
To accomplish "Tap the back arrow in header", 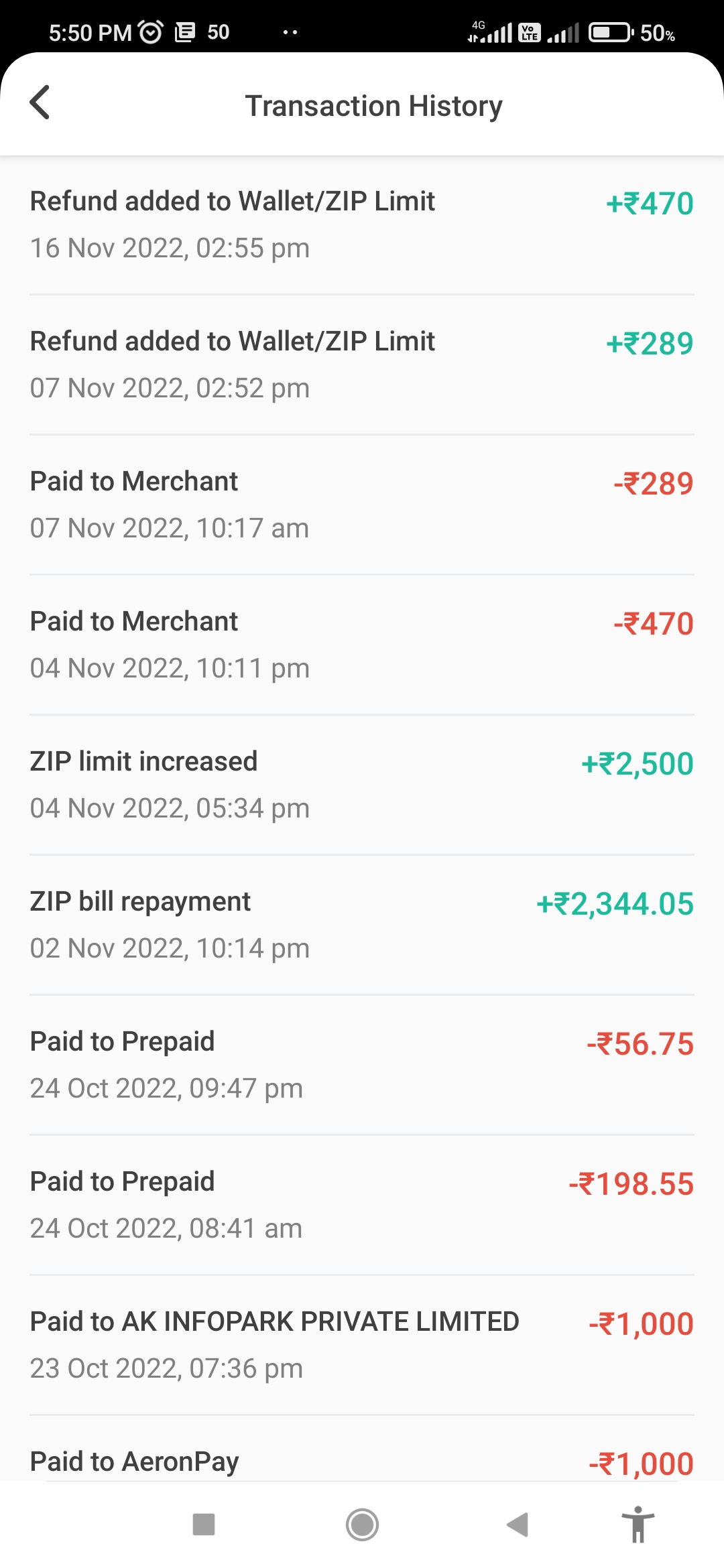I will pos(40,103).
